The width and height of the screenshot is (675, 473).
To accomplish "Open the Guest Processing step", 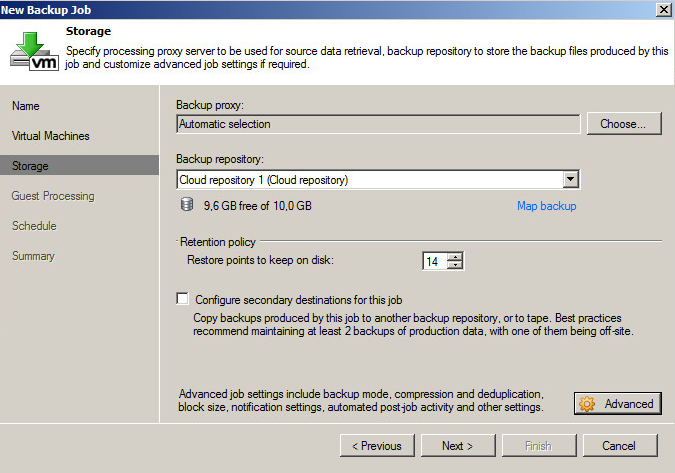I will [x=53, y=196].
